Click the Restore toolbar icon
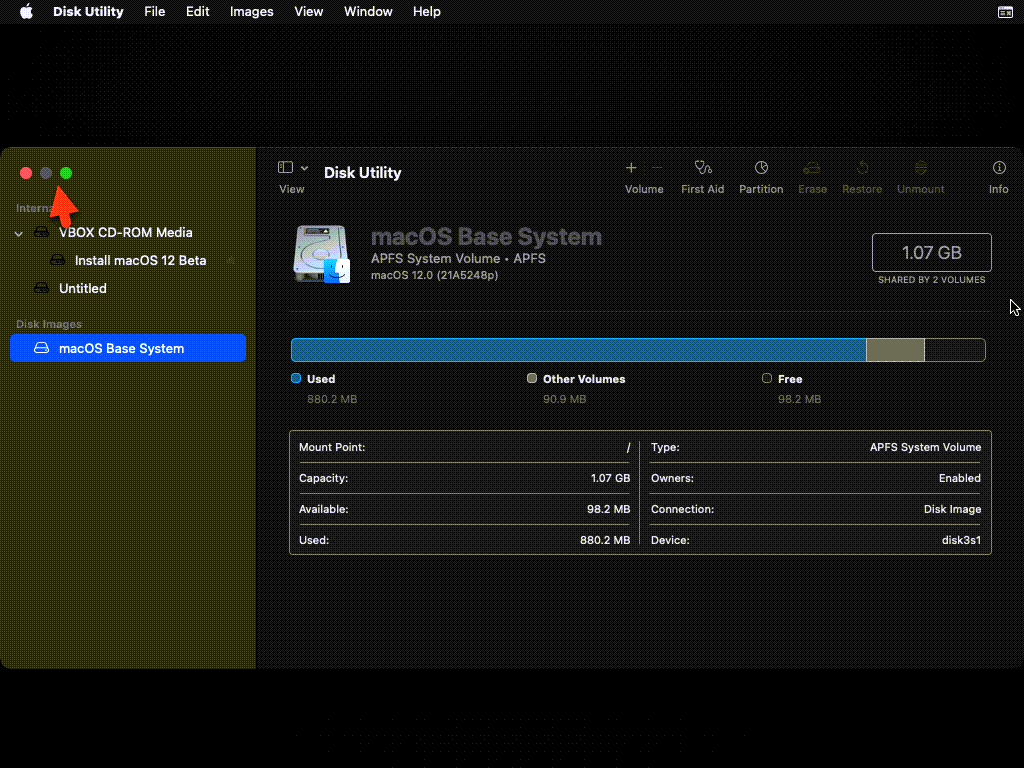1024x768 pixels. click(862, 169)
